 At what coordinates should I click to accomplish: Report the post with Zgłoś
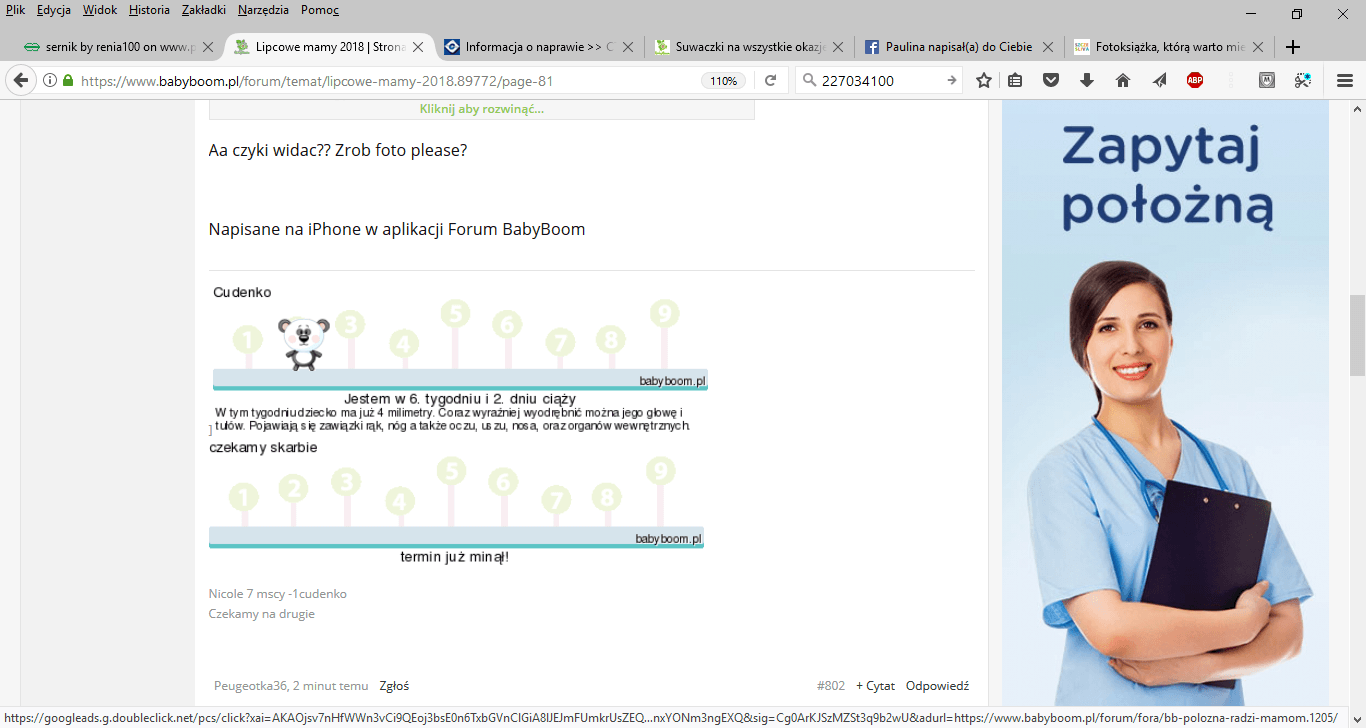coord(394,686)
